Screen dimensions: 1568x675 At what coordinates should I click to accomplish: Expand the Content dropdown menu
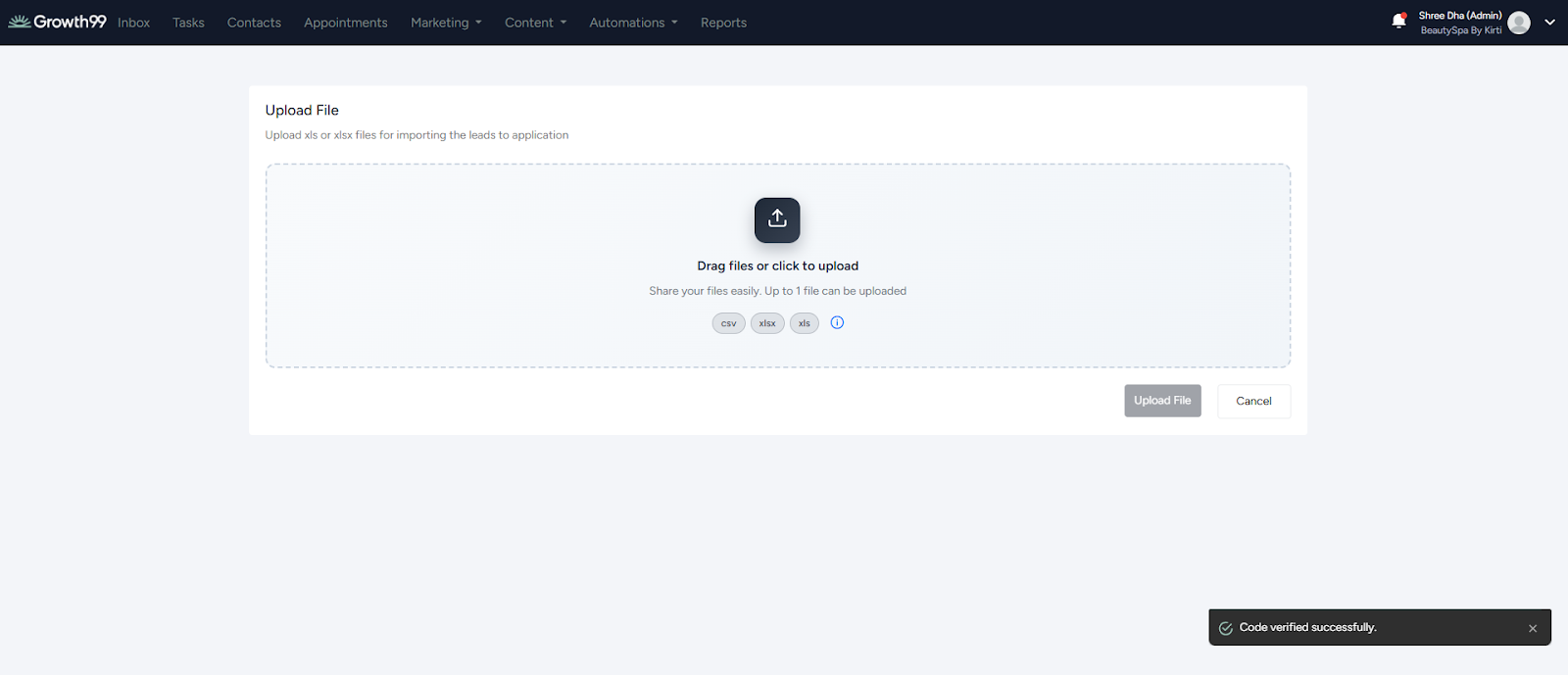point(535,23)
